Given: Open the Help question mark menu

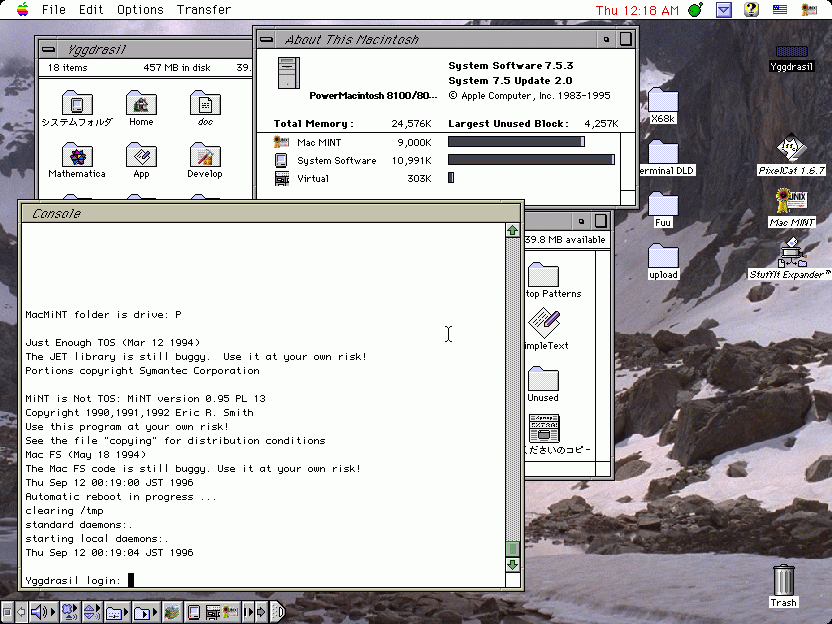Looking at the screenshot, I should pyautogui.click(x=751, y=10).
